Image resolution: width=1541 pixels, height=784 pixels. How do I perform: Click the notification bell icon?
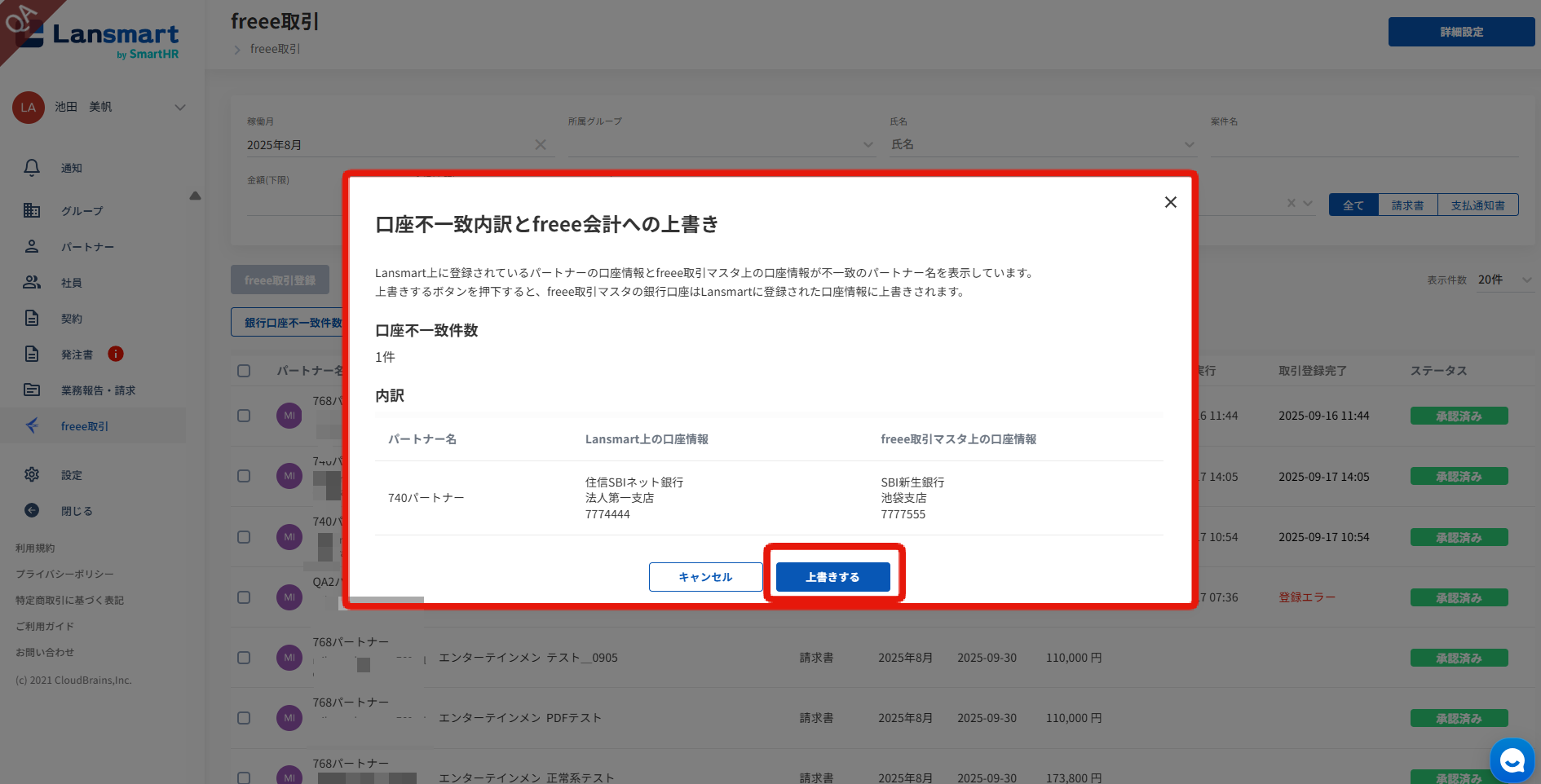[32, 168]
